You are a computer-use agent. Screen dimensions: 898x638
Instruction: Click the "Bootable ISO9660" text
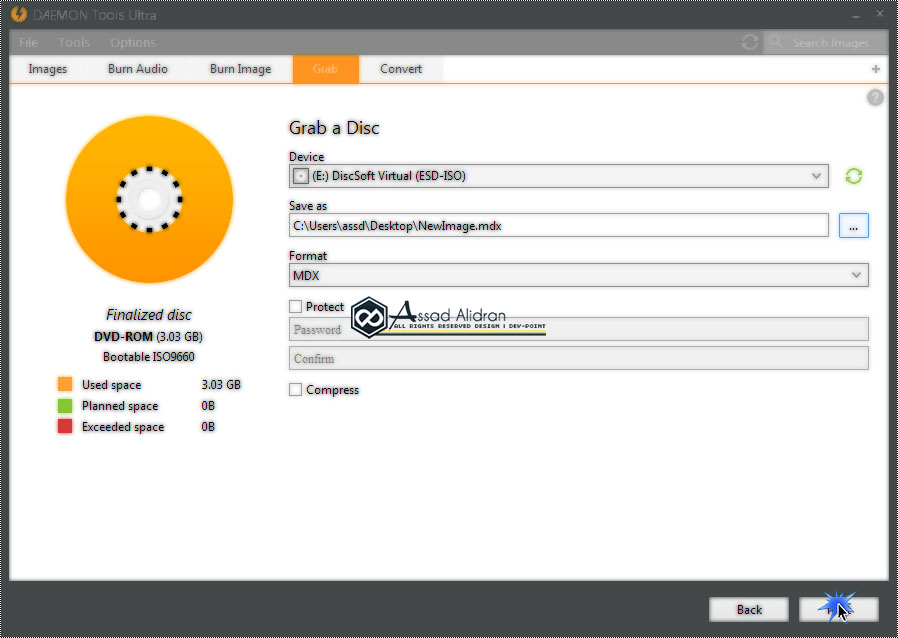pyautogui.click(x=149, y=357)
